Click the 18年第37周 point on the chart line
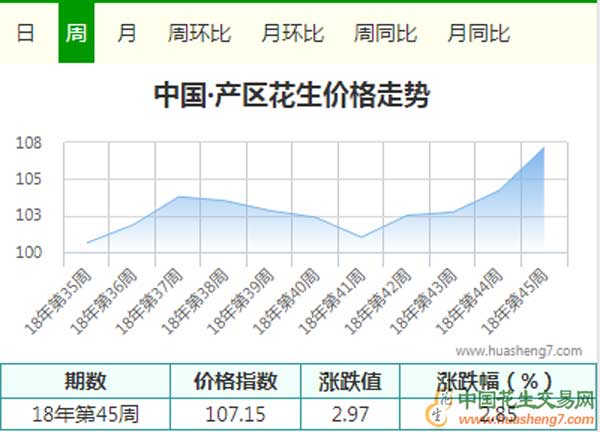Viewport: 600px width, 432px height. click(178, 197)
